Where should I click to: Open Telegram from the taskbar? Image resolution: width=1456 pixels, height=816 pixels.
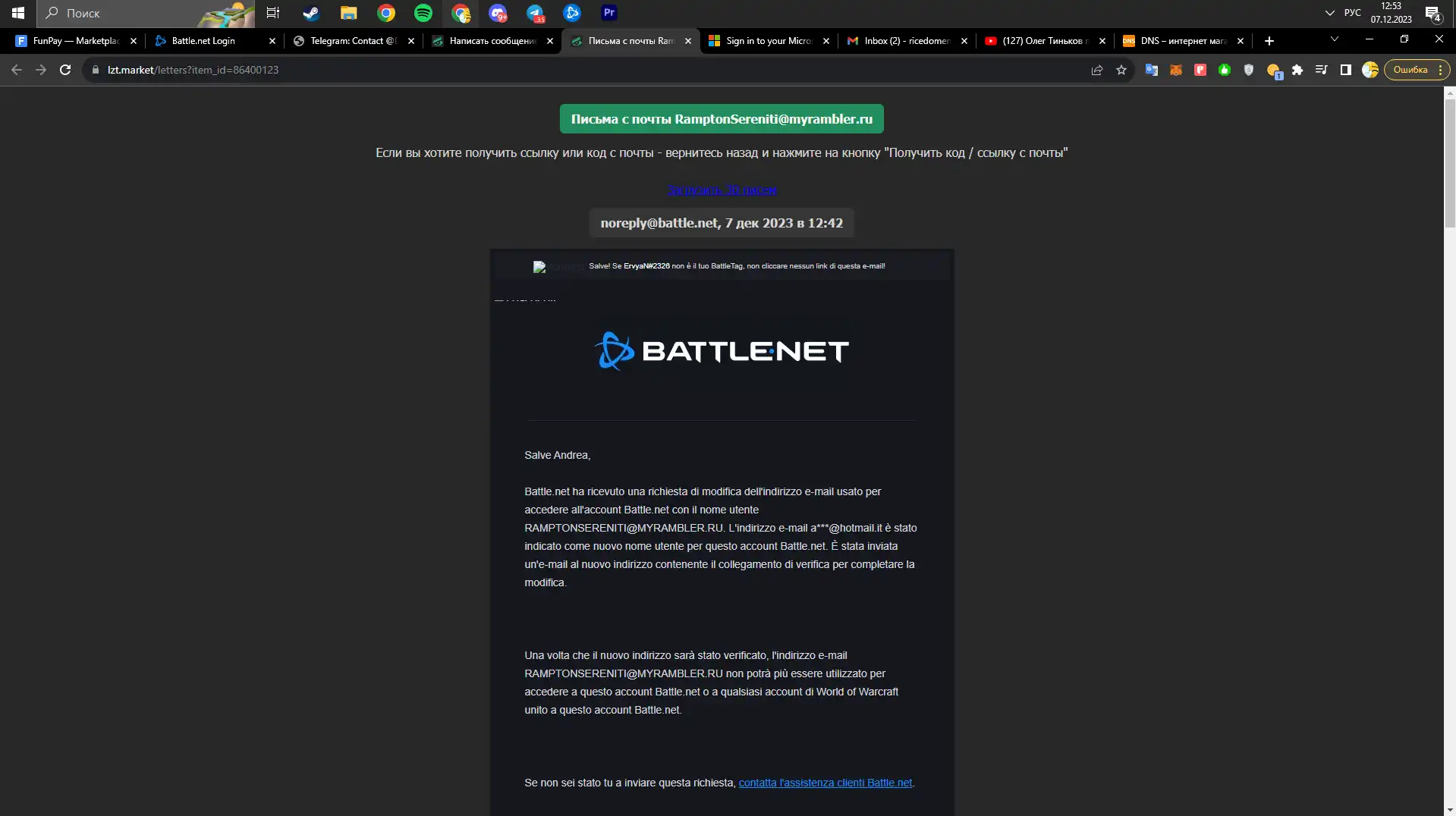[535, 13]
